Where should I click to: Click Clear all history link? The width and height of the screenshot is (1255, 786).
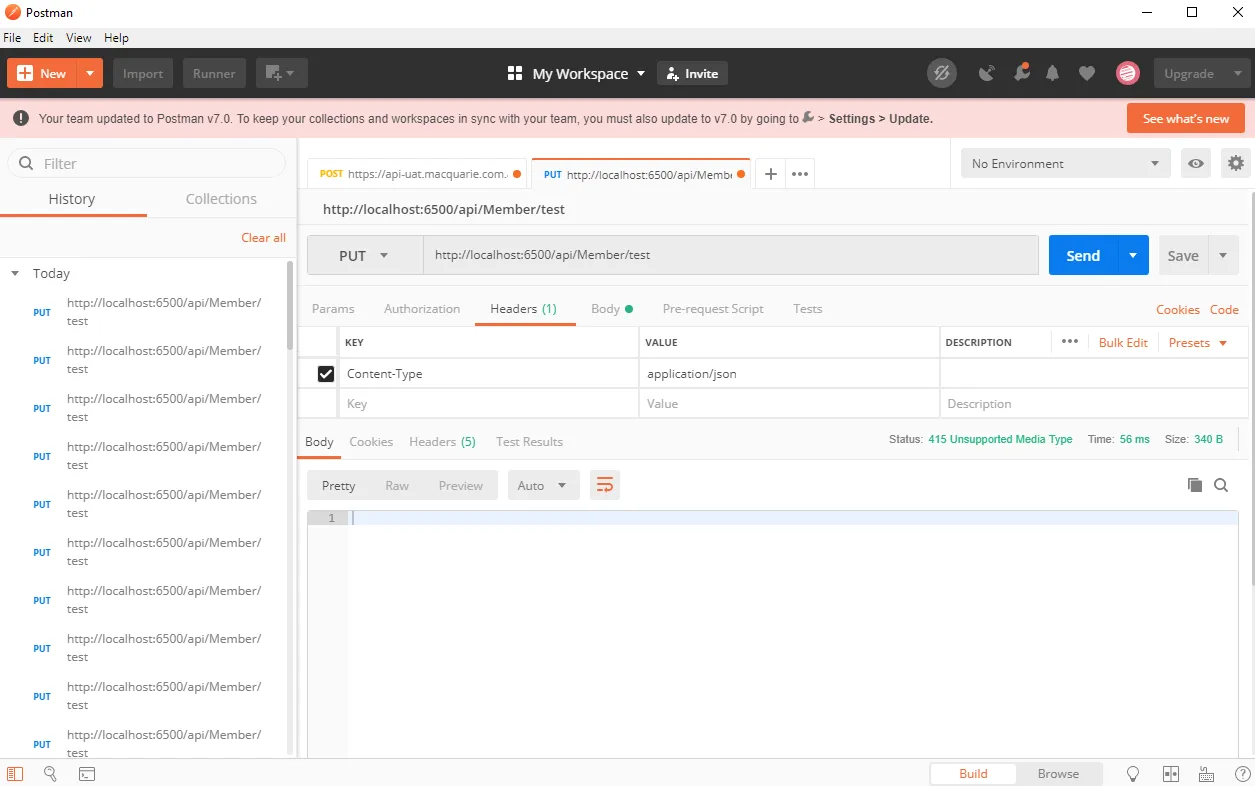263,237
